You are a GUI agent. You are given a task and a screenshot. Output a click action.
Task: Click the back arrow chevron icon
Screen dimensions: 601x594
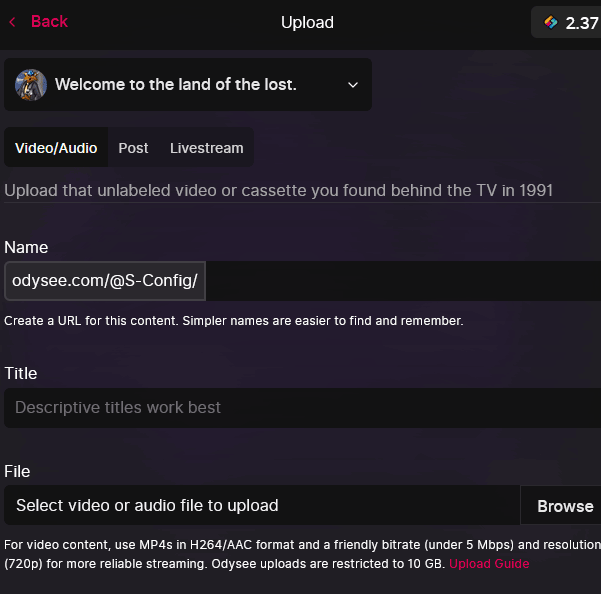[13, 22]
